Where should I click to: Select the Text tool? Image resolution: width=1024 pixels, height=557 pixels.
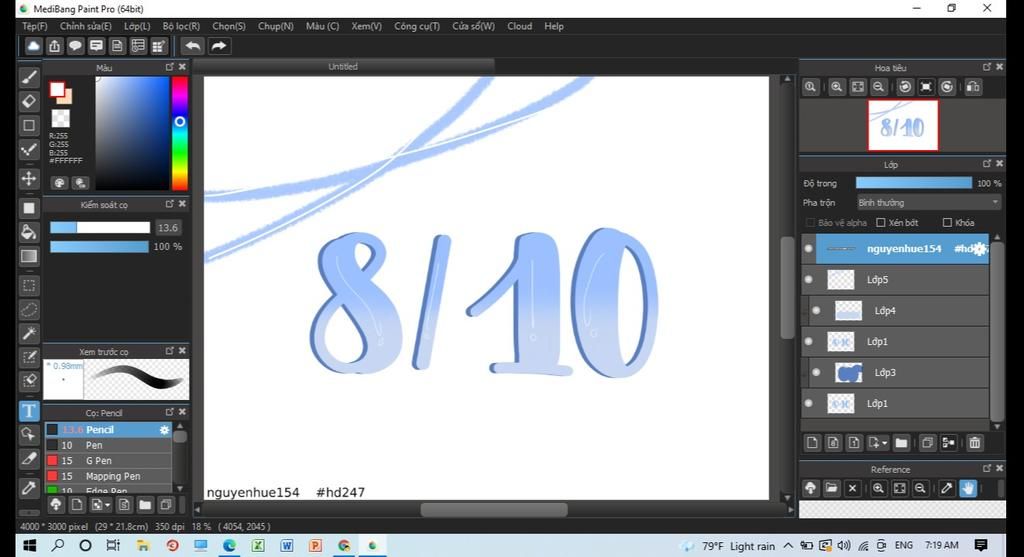click(29, 411)
